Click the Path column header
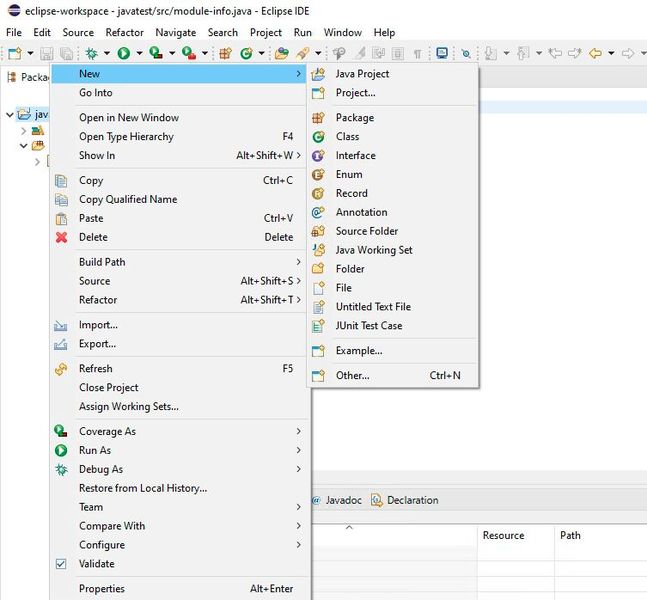The width and height of the screenshot is (647, 600). pos(601,535)
